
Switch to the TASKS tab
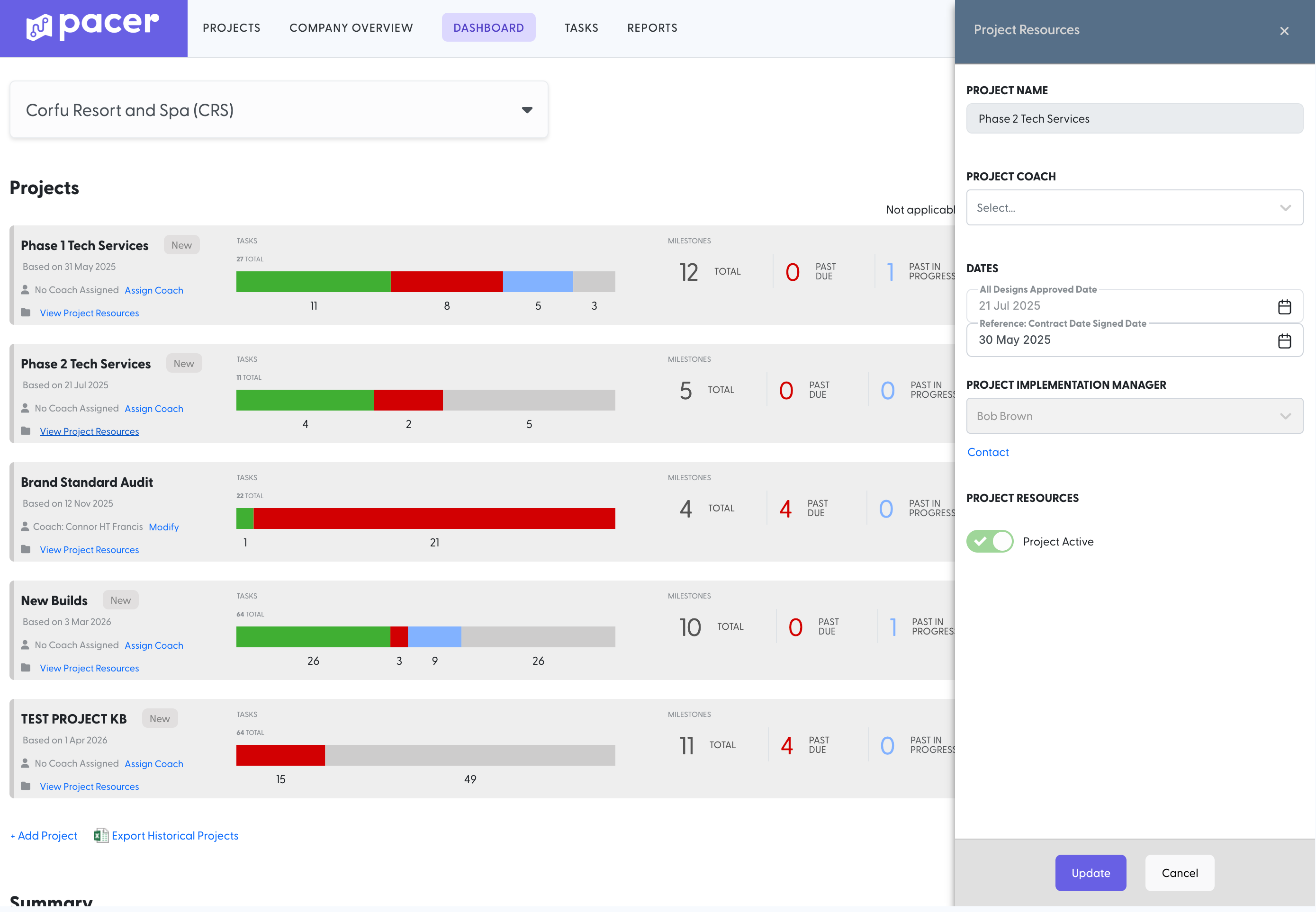[x=581, y=27]
